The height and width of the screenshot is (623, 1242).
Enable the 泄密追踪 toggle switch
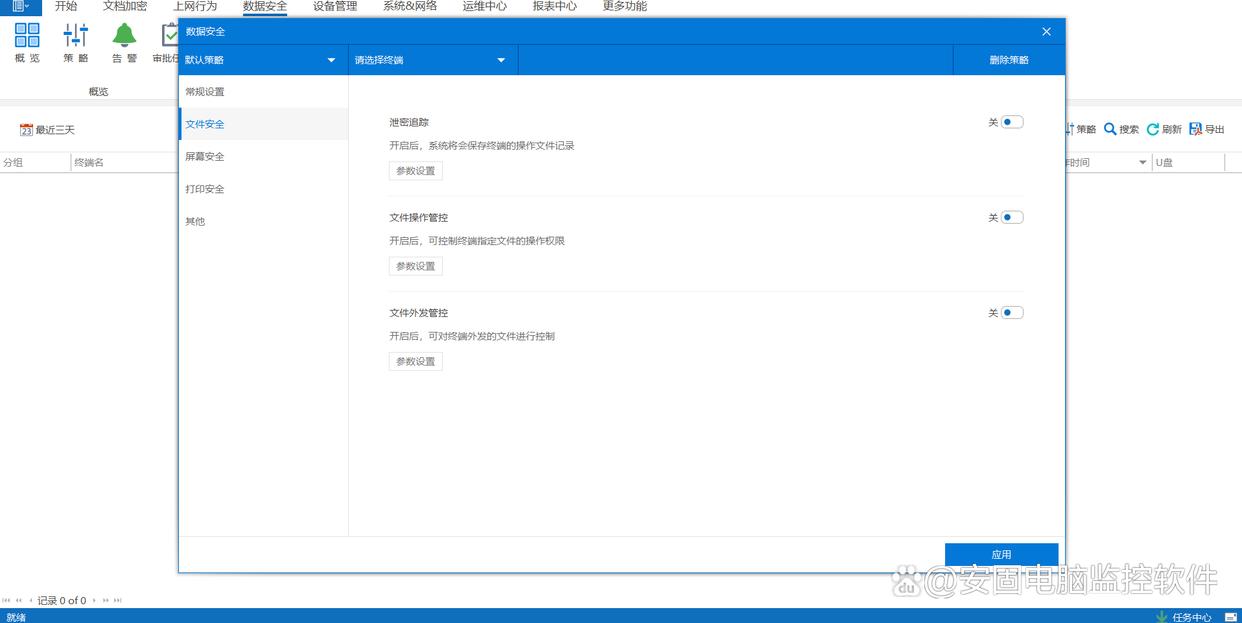tap(1012, 122)
